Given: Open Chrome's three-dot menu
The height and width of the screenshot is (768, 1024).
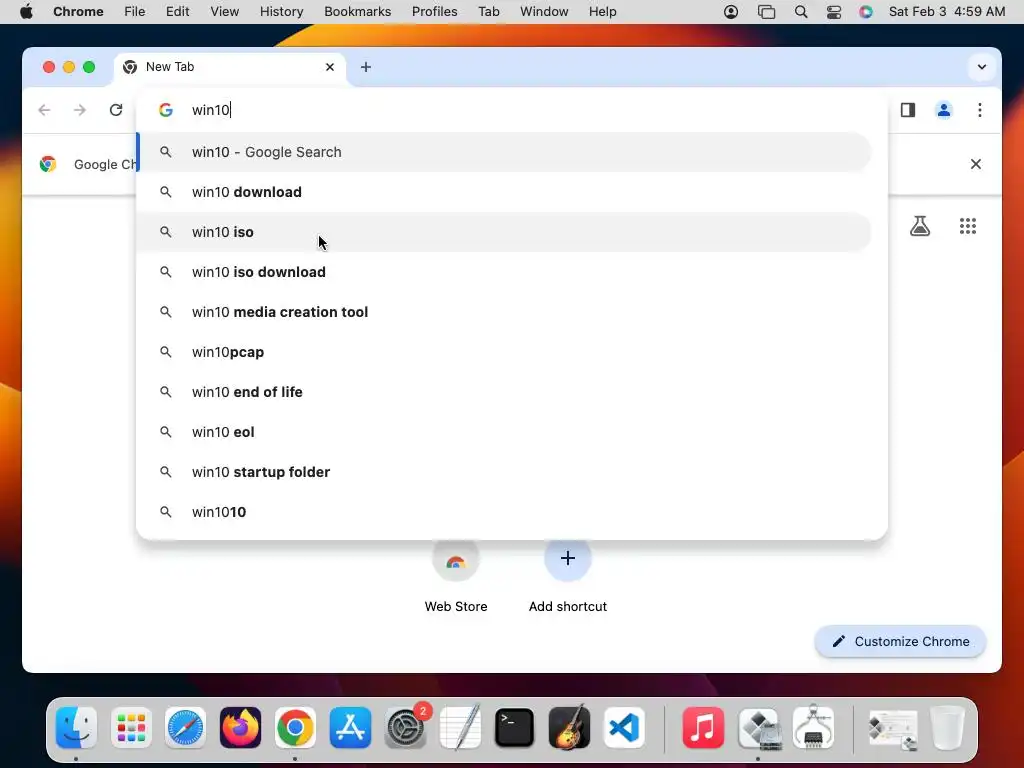Looking at the screenshot, I should [980, 110].
